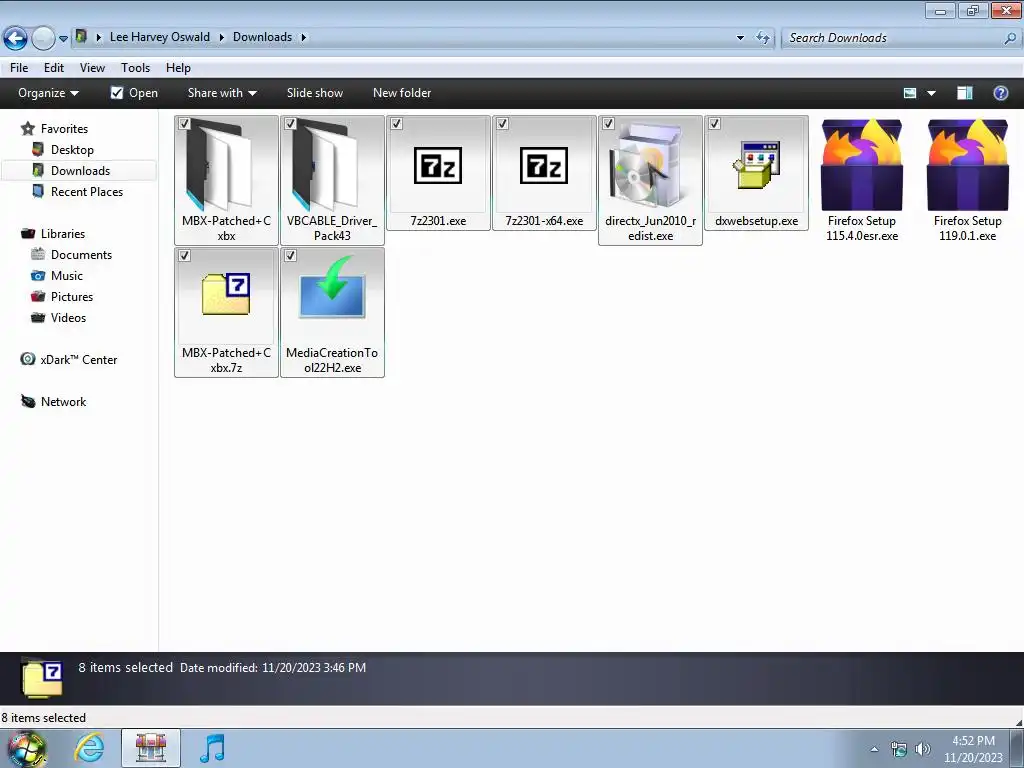Image resolution: width=1024 pixels, height=768 pixels.
Task: Open address bar history dropdown
Action: click(740, 38)
